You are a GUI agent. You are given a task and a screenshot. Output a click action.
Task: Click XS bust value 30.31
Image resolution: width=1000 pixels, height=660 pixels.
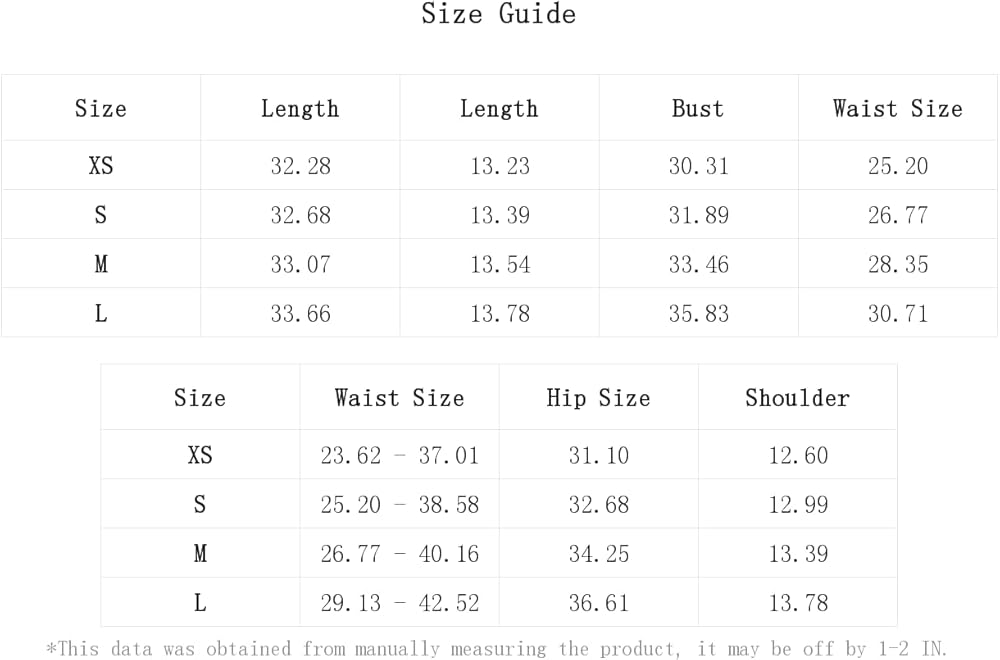698,166
